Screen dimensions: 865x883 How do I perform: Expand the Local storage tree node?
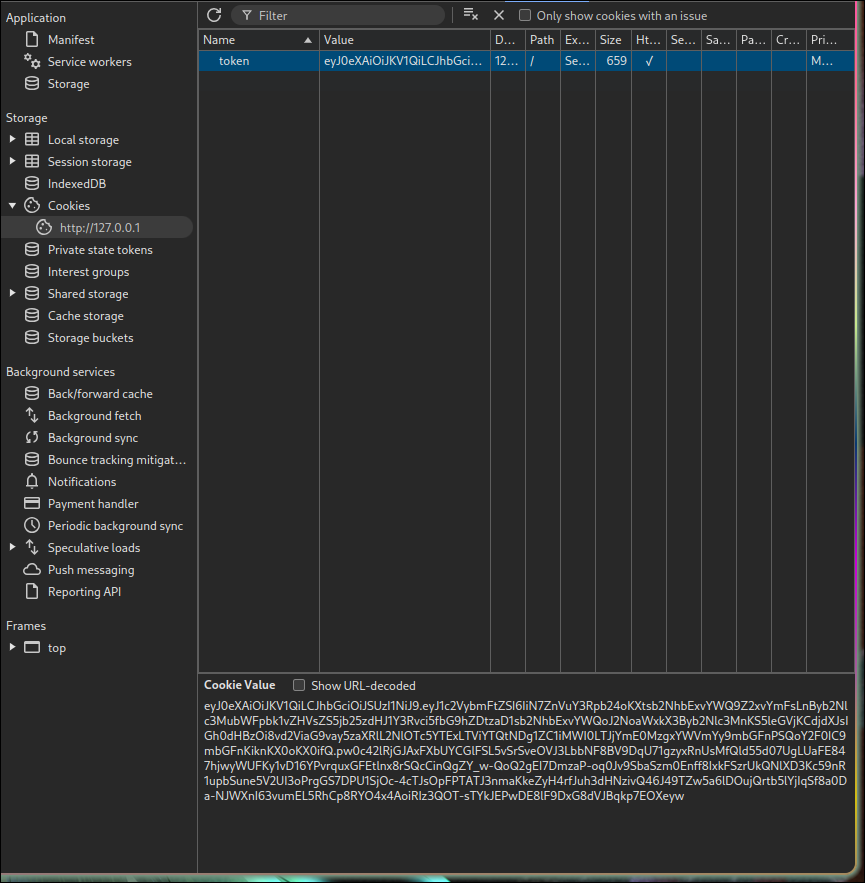coord(12,140)
